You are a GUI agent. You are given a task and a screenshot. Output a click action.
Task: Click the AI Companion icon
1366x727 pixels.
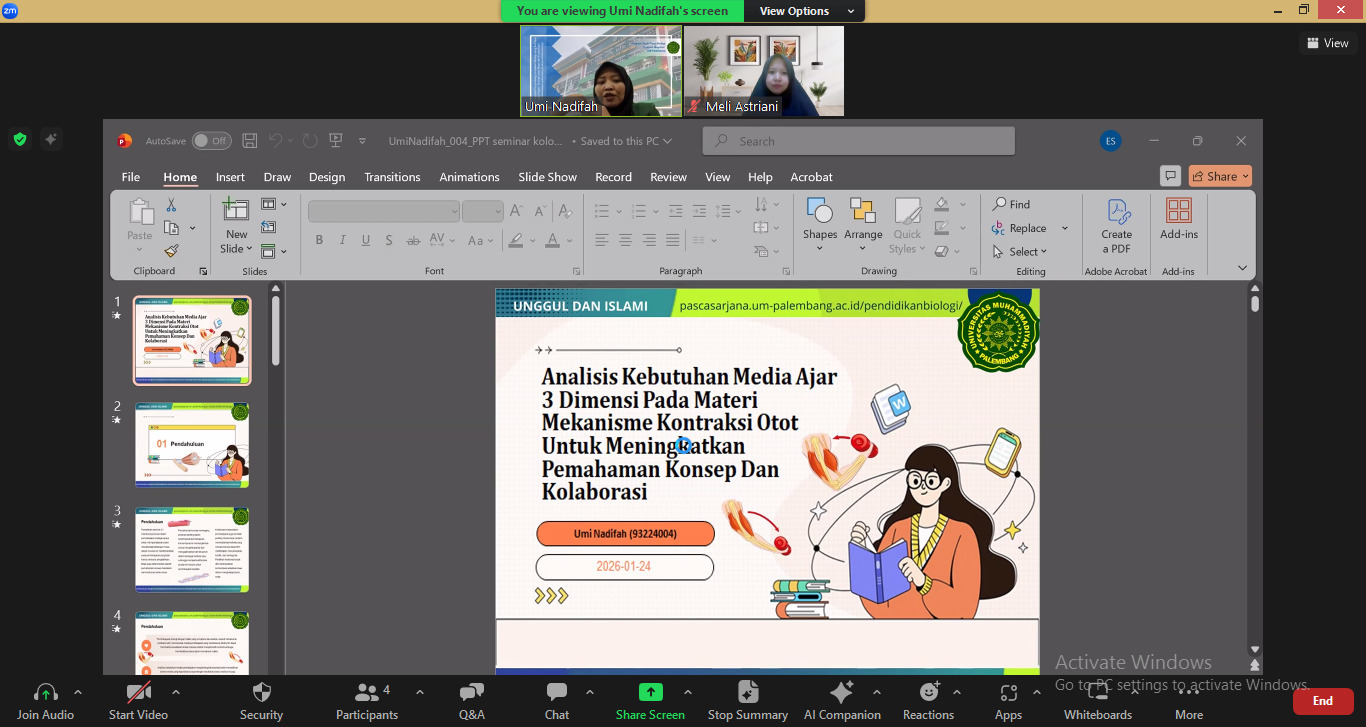(842, 692)
